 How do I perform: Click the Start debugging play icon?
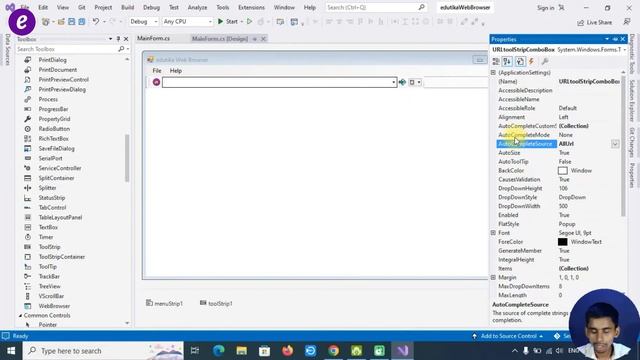coord(220,21)
